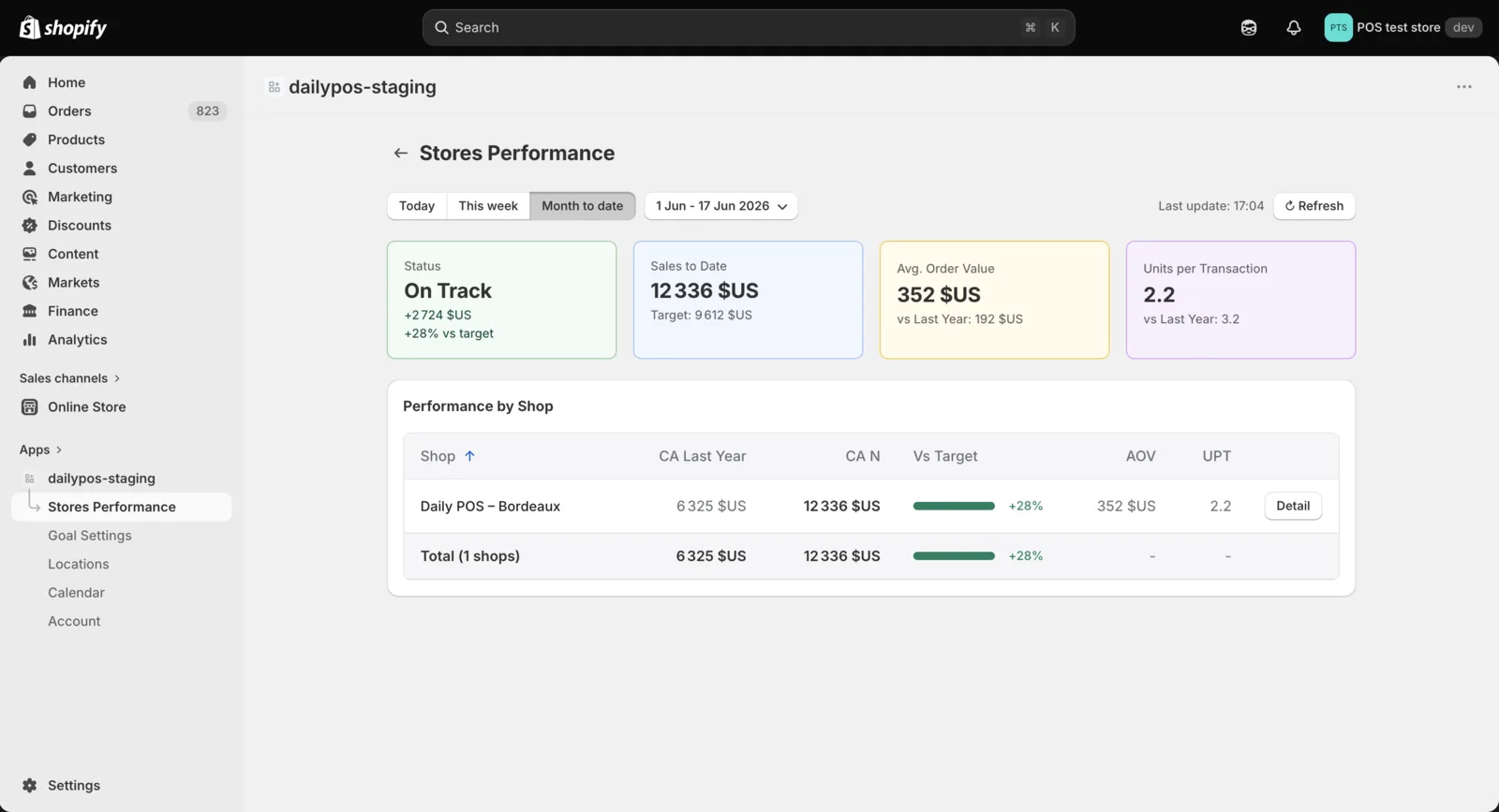Select the This week period tab
This screenshot has height=812, width=1499.
click(488, 206)
